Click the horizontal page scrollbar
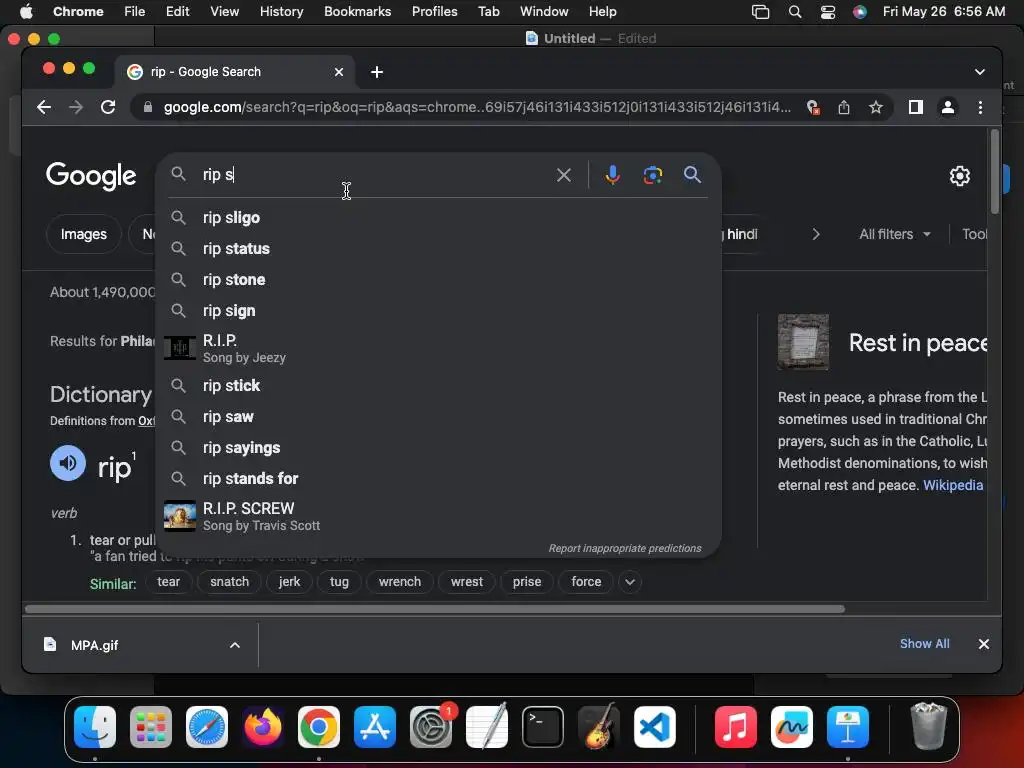Image resolution: width=1024 pixels, height=768 pixels. click(434, 609)
